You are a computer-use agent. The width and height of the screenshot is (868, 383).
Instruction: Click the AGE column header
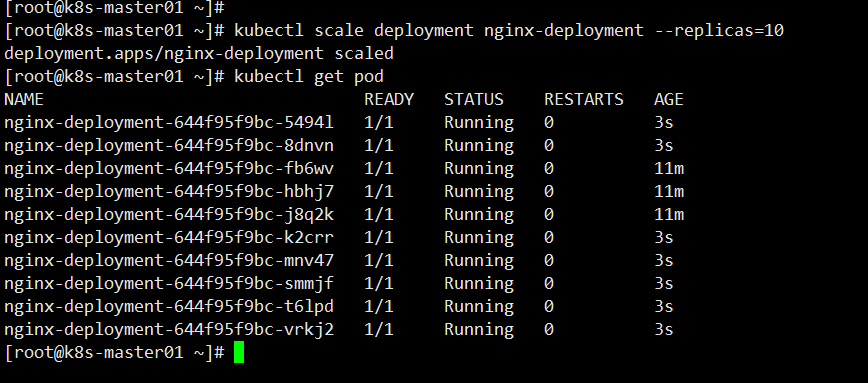tap(668, 99)
